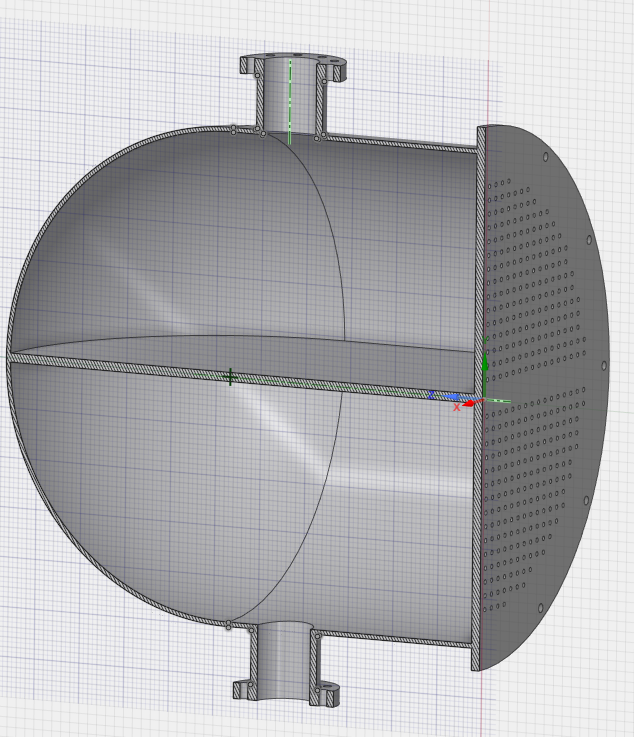Click the red X axis arrow of origin triad
The height and width of the screenshot is (737, 634).
tap(470, 403)
